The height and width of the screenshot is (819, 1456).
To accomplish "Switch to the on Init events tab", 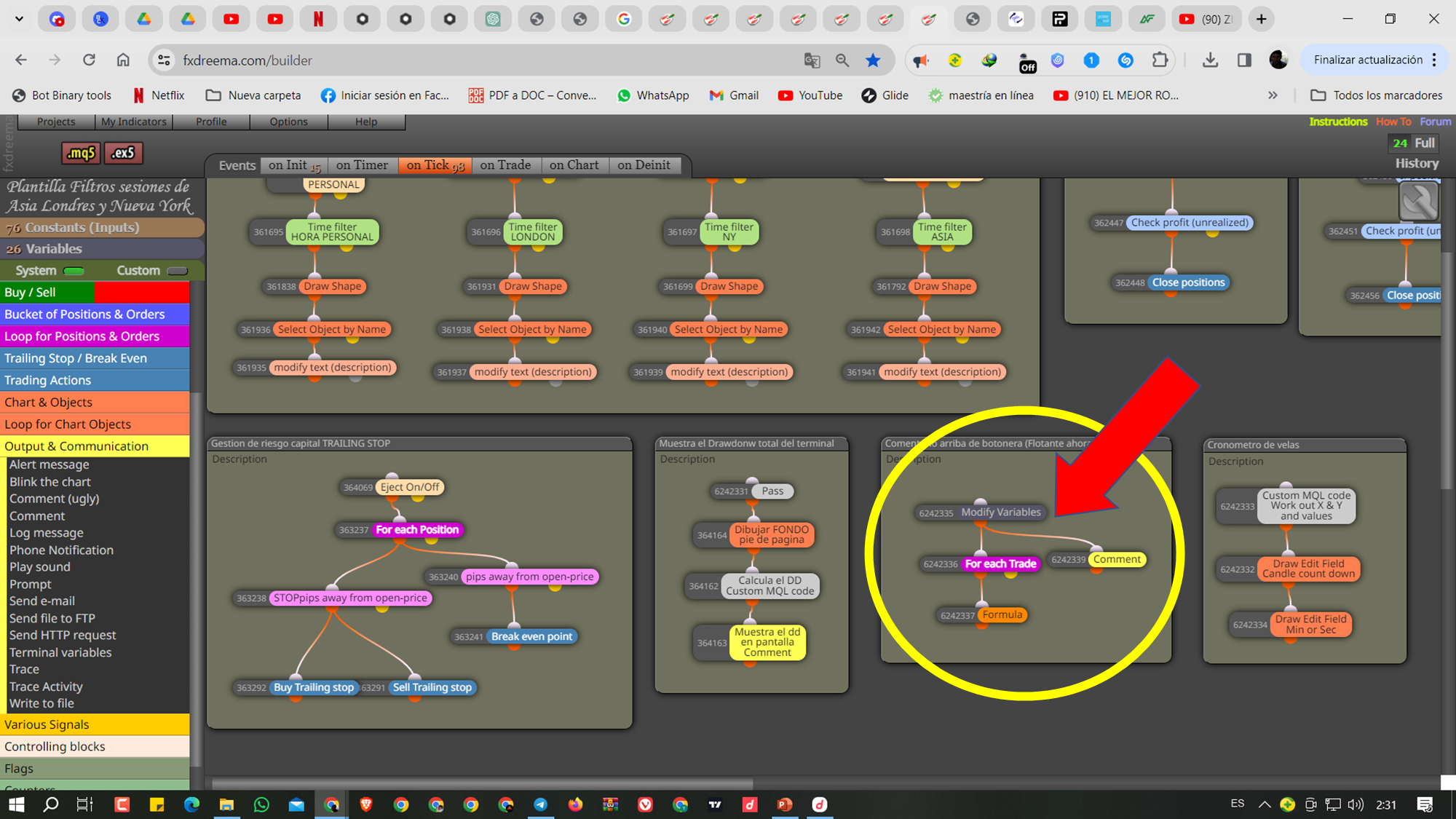I will pyautogui.click(x=294, y=165).
